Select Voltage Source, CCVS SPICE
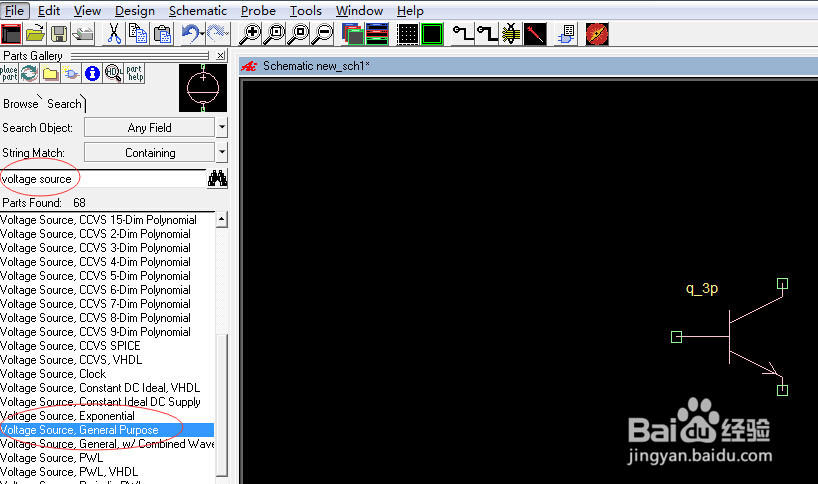Image resolution: width=818 pixels, height=484 pixels. (70, 346)
